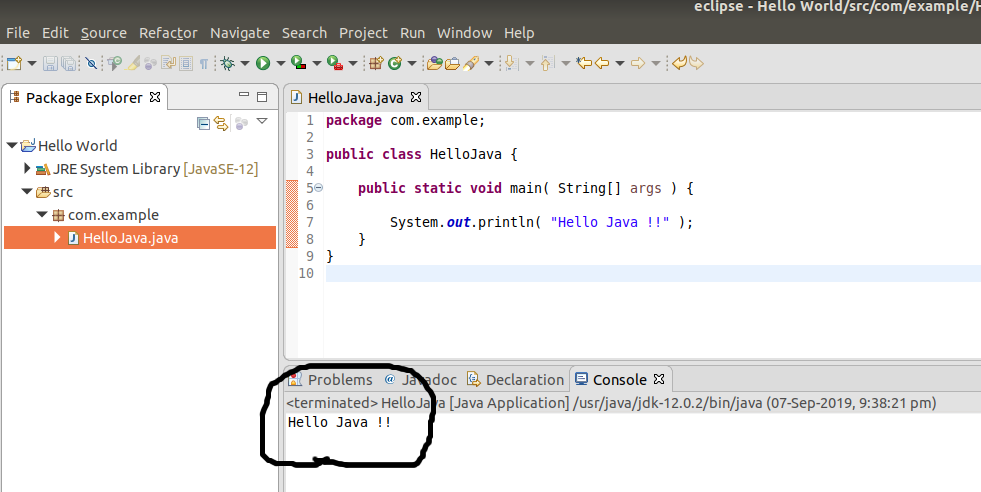Click the Back navigation arrow

tap(602, 63)
